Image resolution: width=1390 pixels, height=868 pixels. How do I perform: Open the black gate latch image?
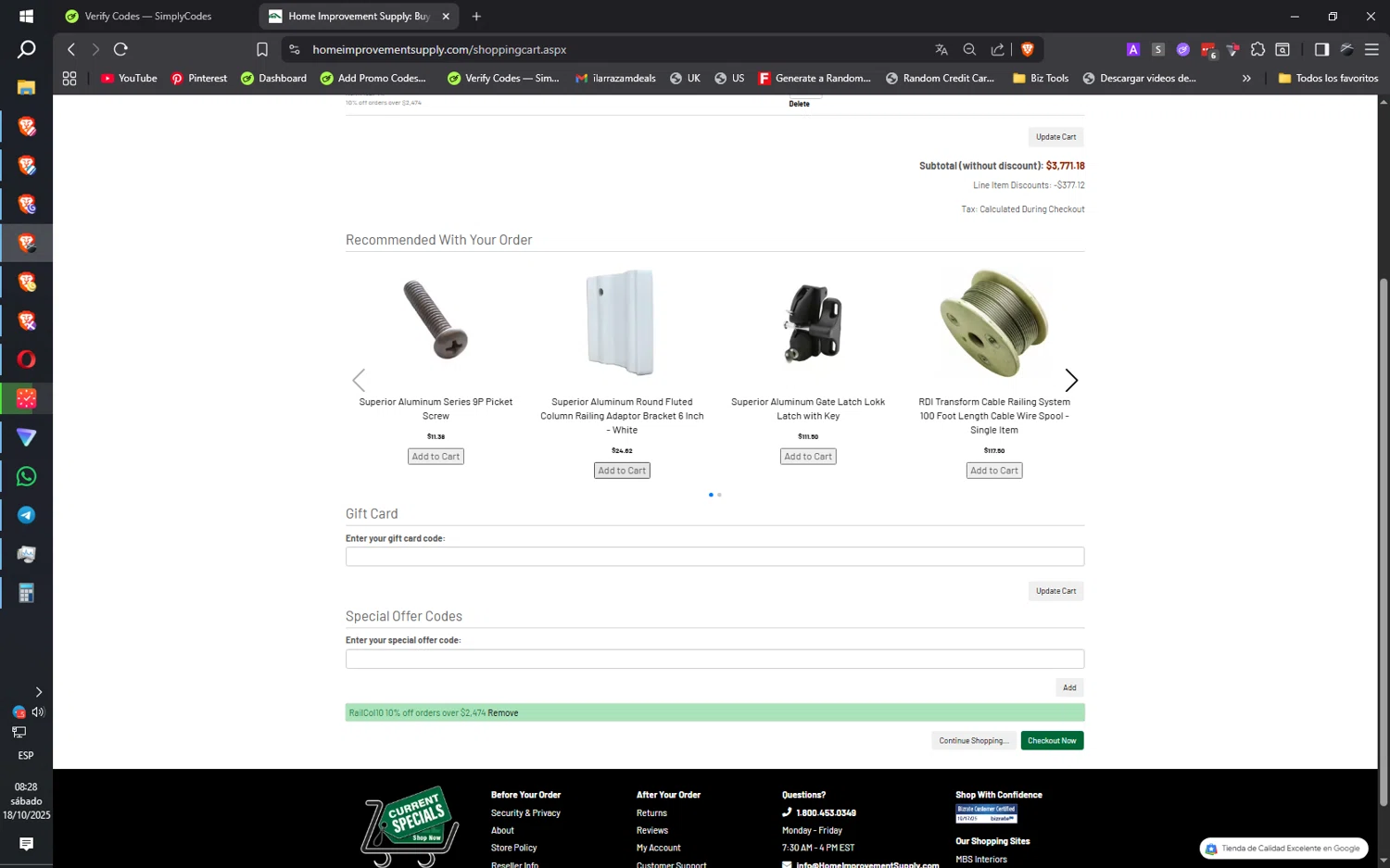pyautogui.click(x=812, y=322)
